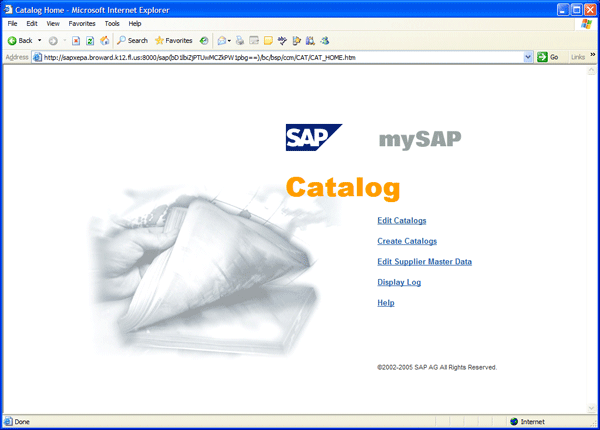Expand the address bar URL dropdown

(528, 57)
